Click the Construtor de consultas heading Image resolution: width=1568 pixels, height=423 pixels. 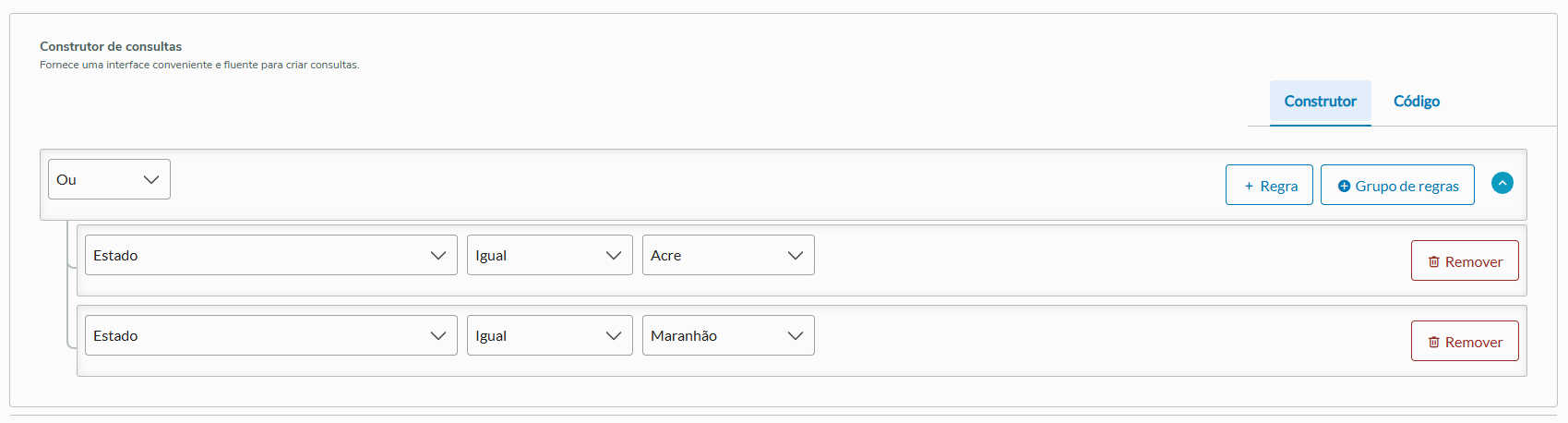coord(111,46)
